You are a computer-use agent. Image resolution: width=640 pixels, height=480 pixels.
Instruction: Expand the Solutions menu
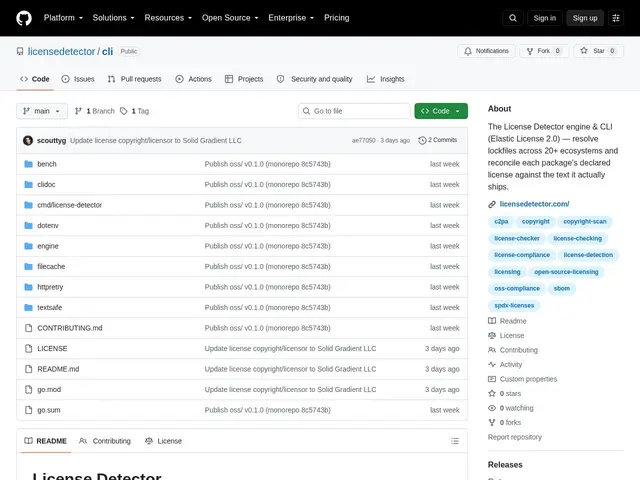(113, 18)
